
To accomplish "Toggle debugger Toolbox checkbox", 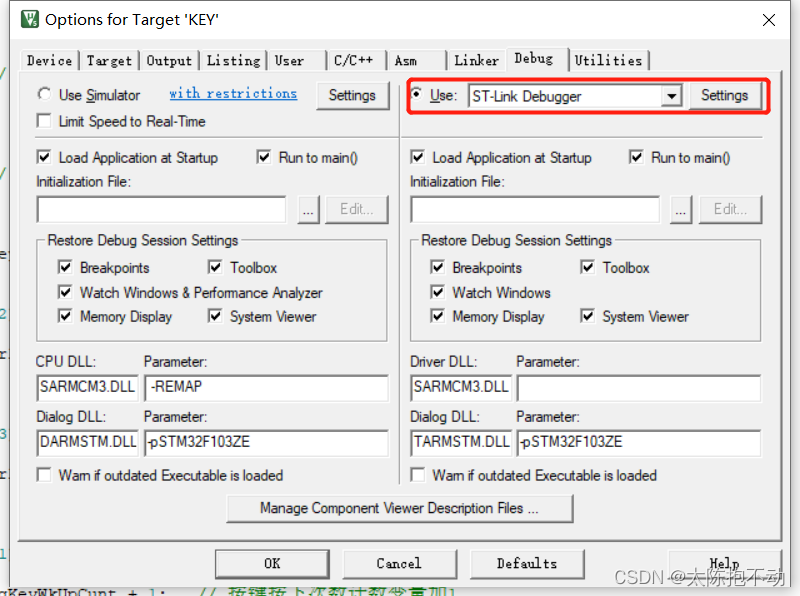I will pyautogui.click(x=588, y=267).
